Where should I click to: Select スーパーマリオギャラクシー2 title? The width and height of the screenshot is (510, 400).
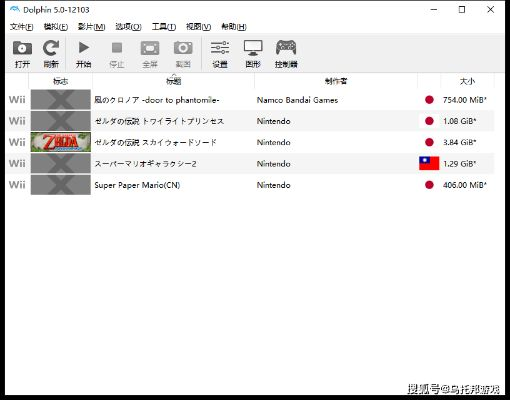click(x=145, y=164)
